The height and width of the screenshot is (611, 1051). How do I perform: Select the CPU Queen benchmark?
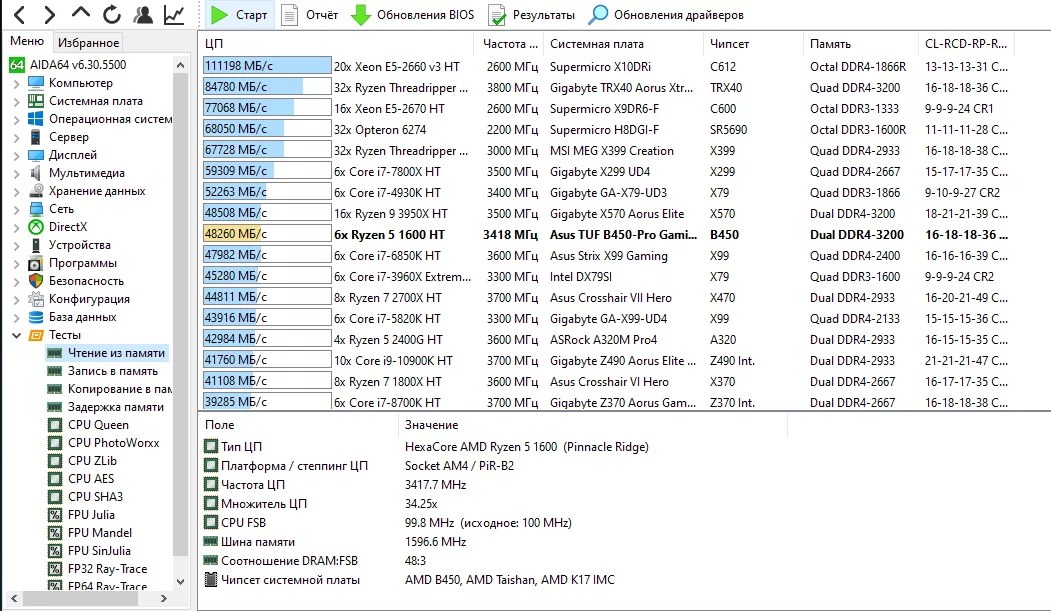[x=98, y=425]
